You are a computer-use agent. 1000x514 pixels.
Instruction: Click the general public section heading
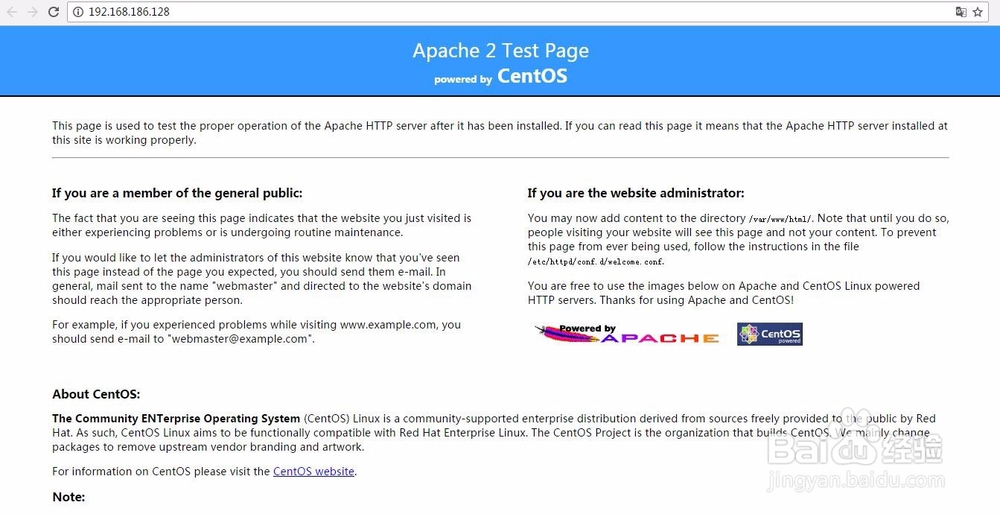[177, 193]
